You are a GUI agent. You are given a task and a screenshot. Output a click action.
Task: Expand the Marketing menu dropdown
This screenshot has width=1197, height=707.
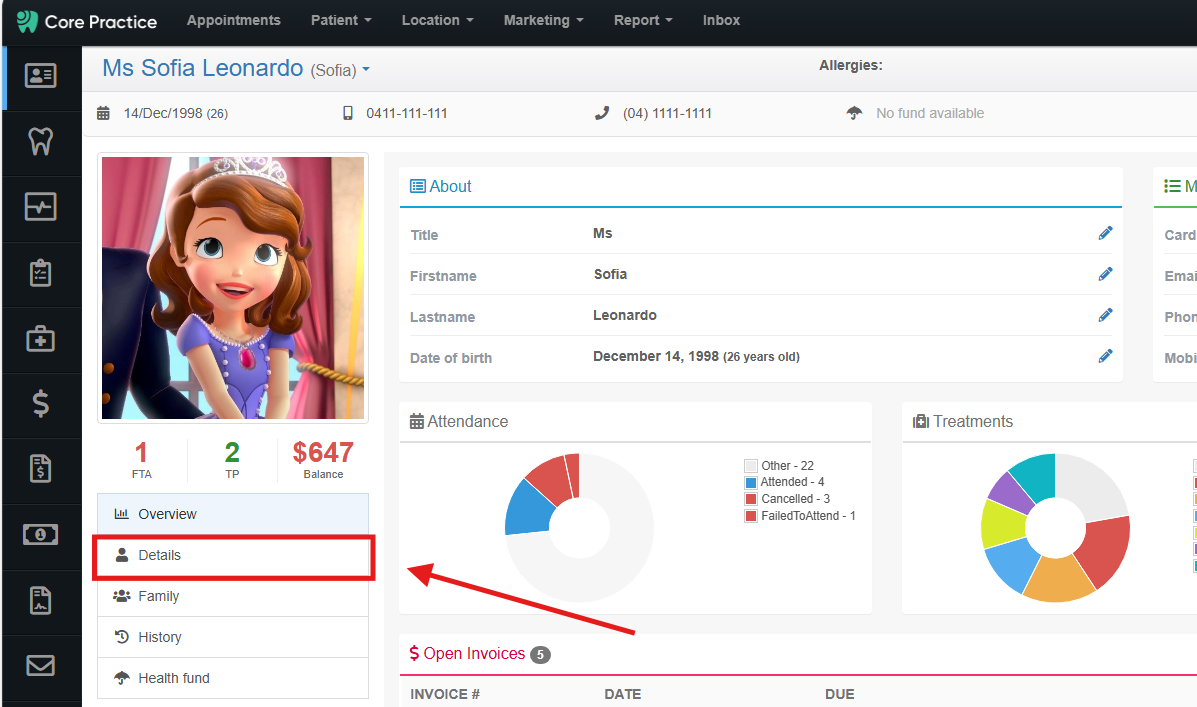pyautogui.click(x=544, y=21)
